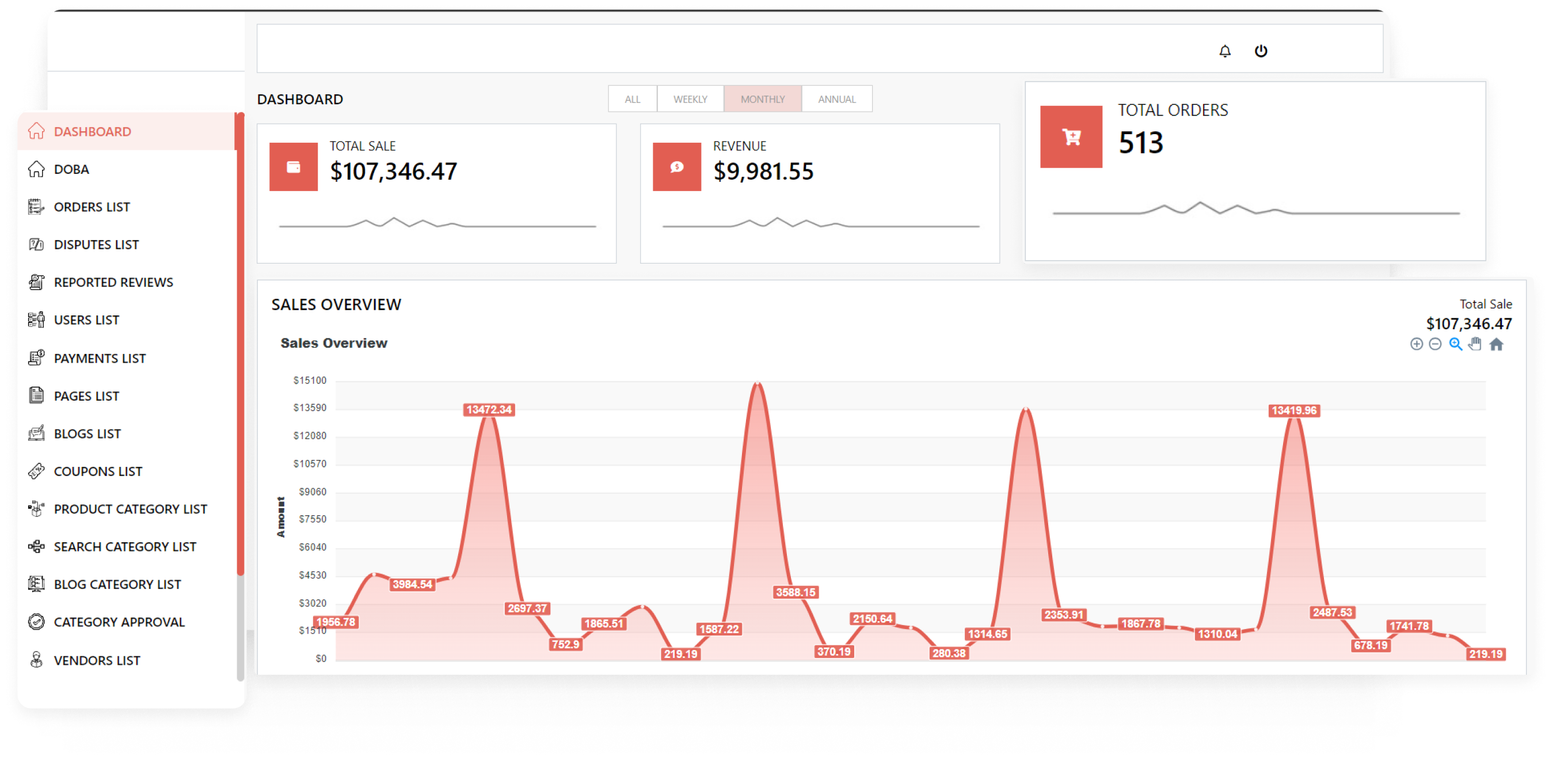Enable chart panning hand tool
Viewport: 1549px width, 784px height.
click(x=1475, y=344)
